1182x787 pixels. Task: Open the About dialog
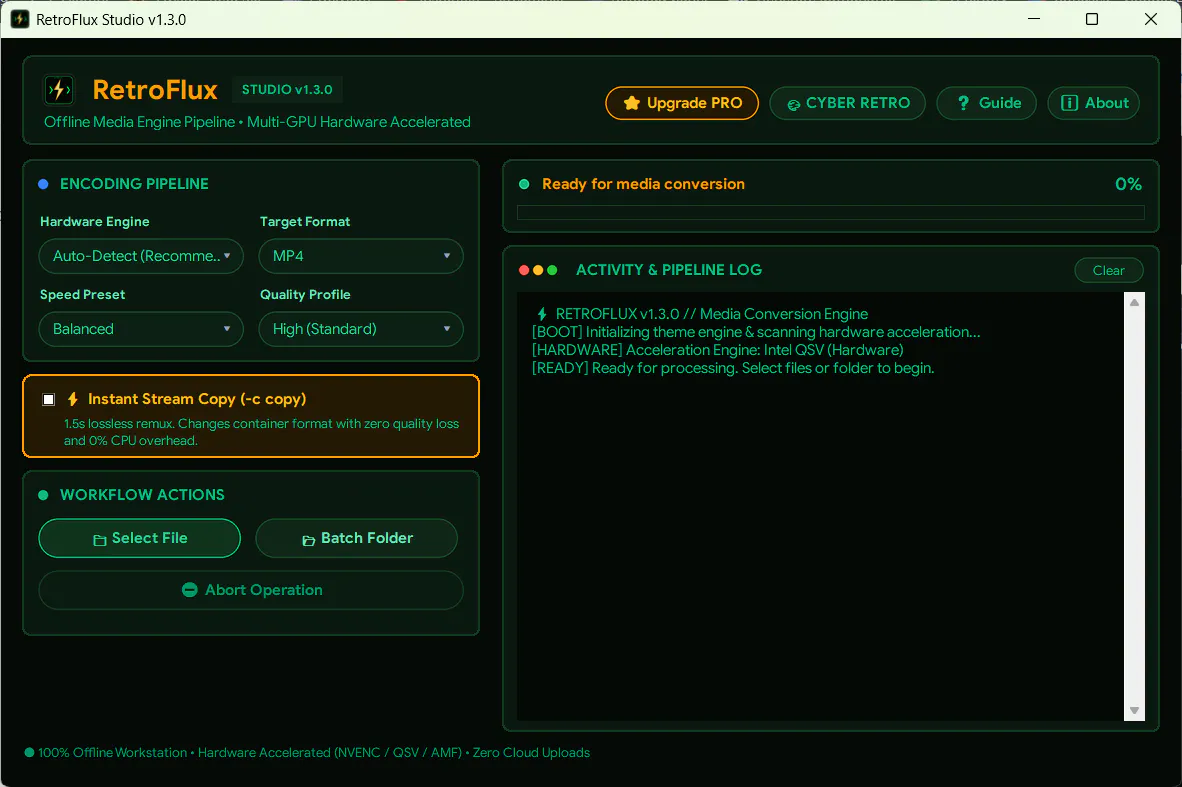point(1094,103)
